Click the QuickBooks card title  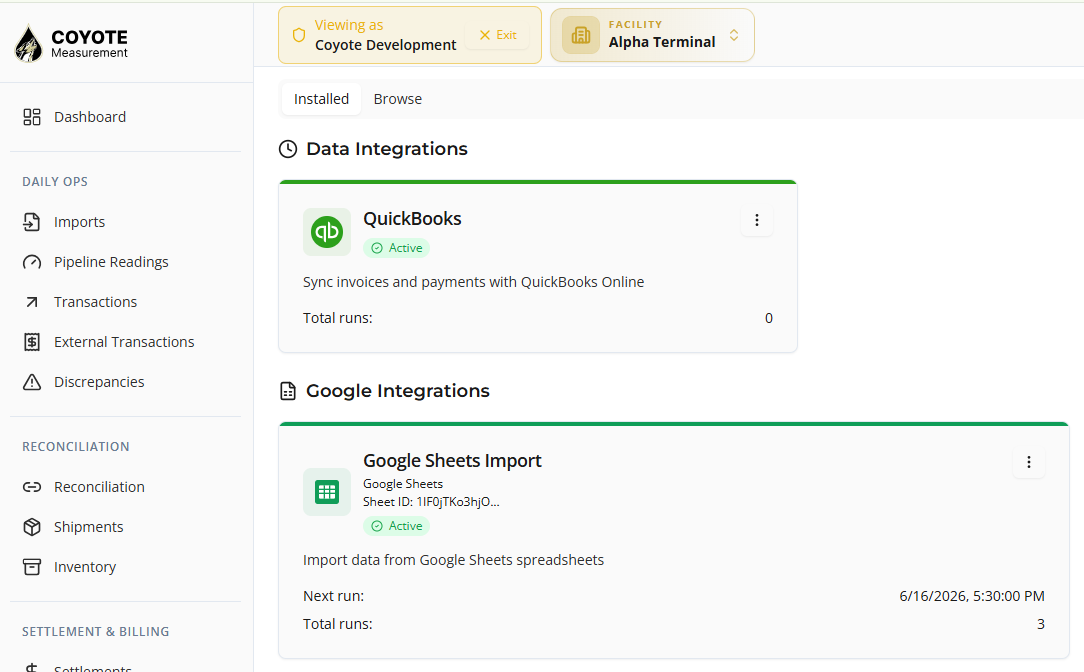tap(412, 218)
